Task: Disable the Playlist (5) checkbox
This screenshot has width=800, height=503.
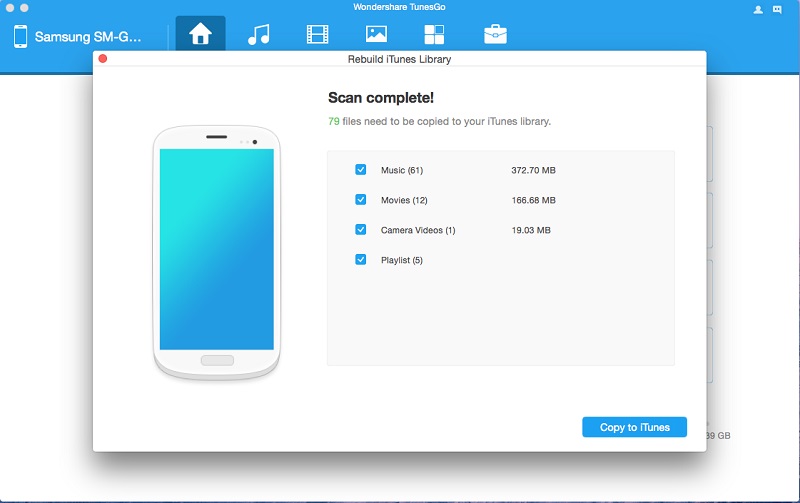Action: coord(361,260)
